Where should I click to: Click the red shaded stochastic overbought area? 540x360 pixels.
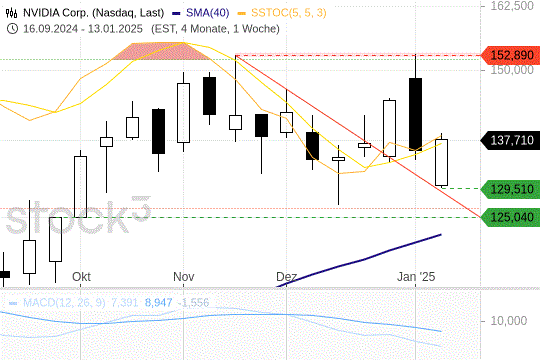[x=161, y=51]
